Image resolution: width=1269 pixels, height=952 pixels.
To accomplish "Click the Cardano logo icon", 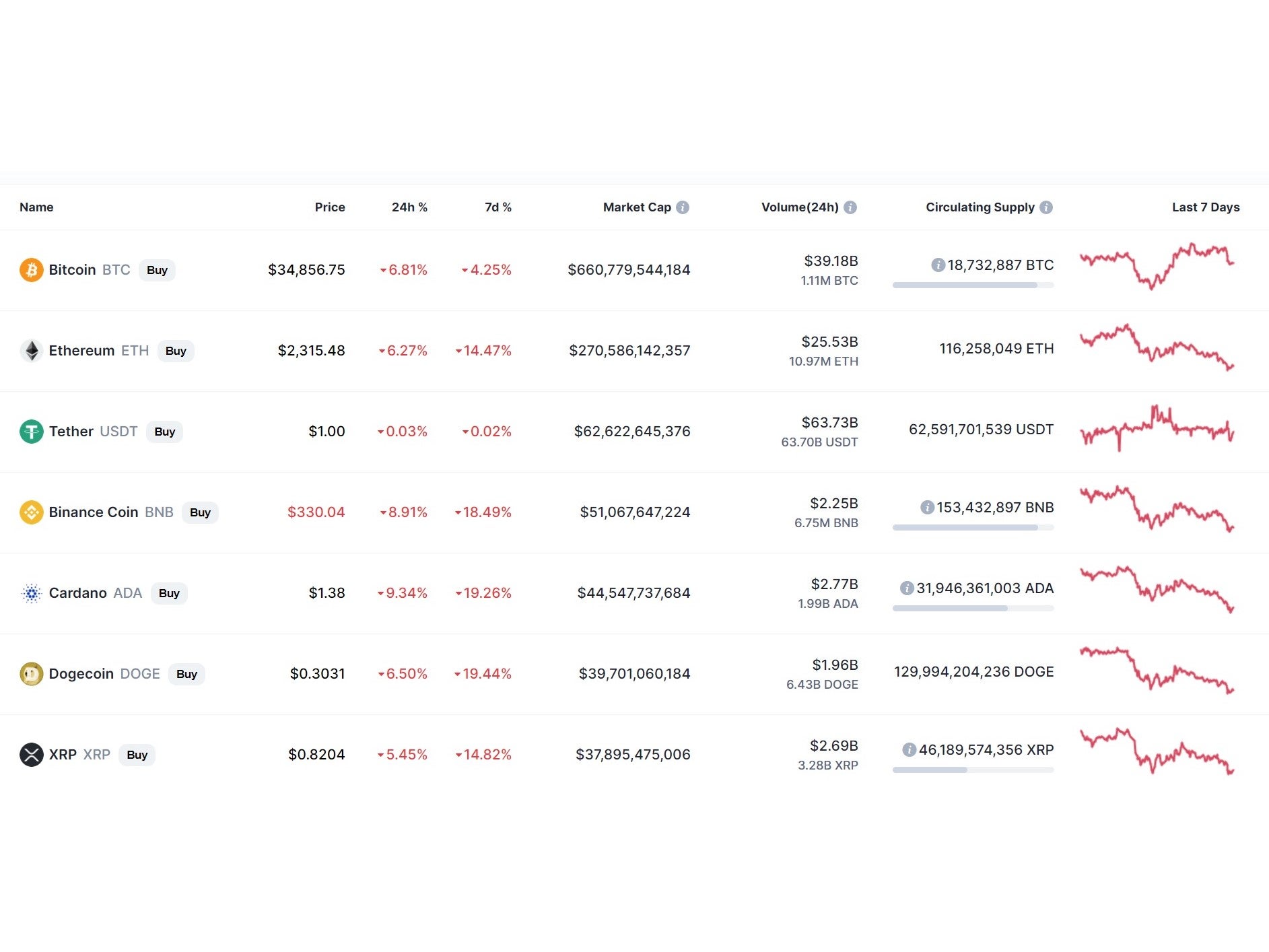I will (31, 593).
